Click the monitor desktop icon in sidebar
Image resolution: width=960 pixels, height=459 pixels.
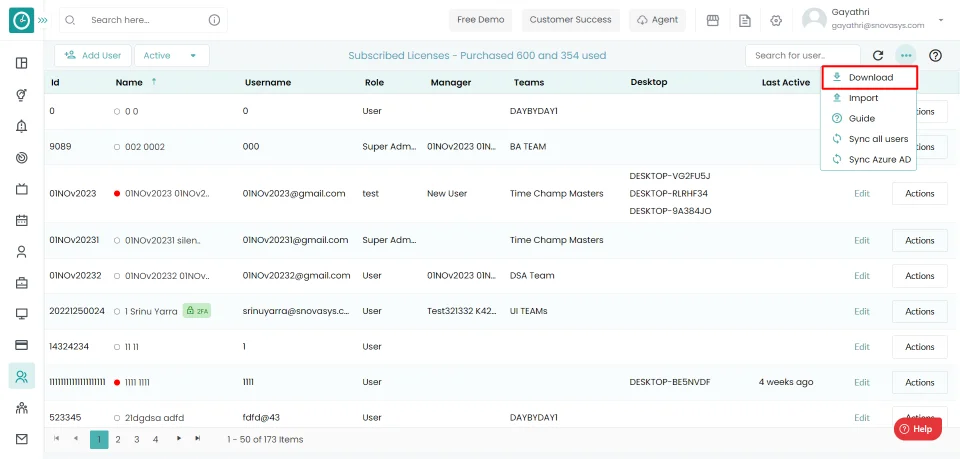coord(21,314)
